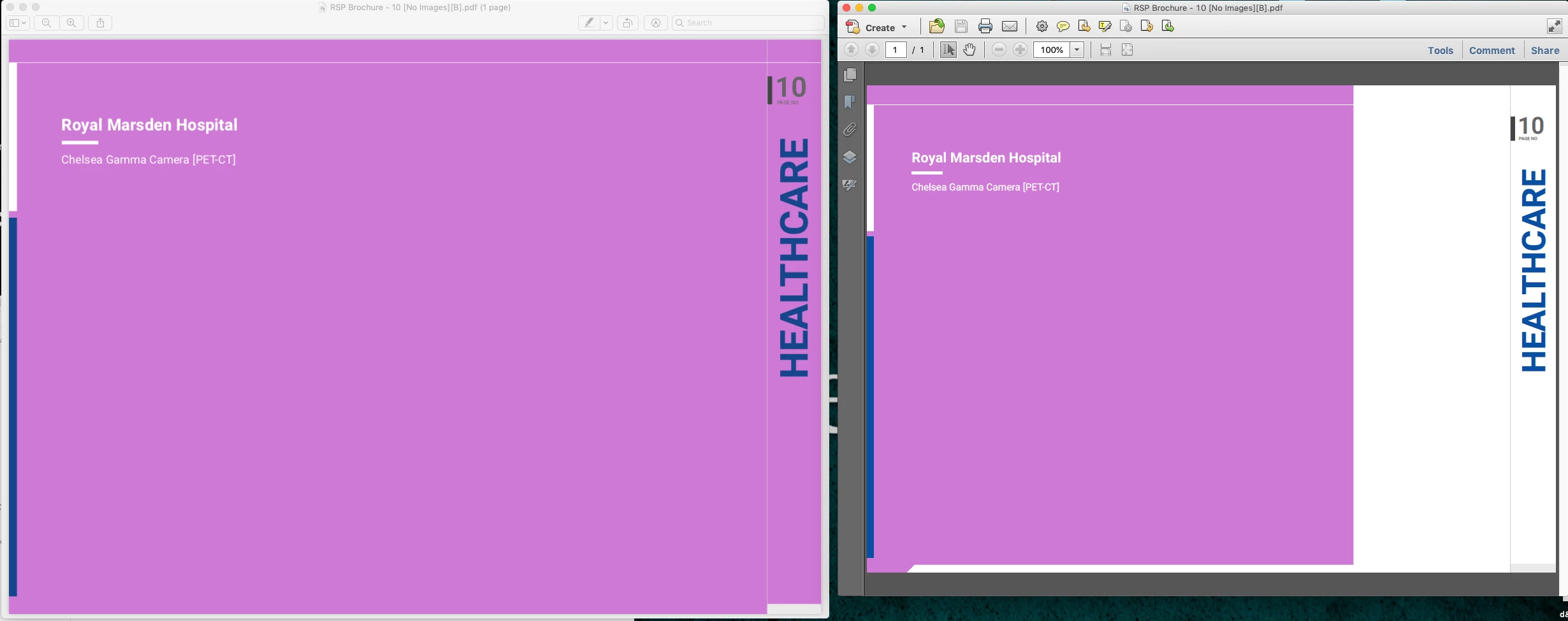Screen dimensions: 1568x621
Task: Show Page Thumbnails panel in Acrobat sidebar
Action: [x=850, y=75]
